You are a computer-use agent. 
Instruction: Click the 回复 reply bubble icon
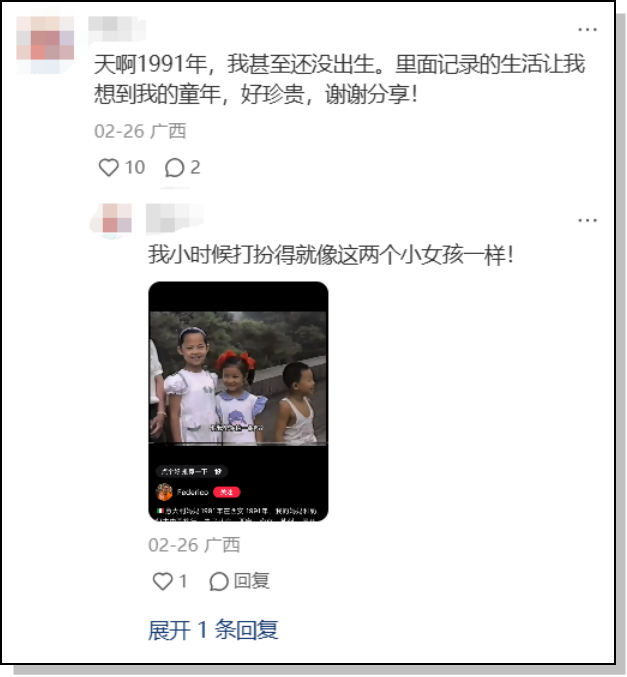coord(218,581)
